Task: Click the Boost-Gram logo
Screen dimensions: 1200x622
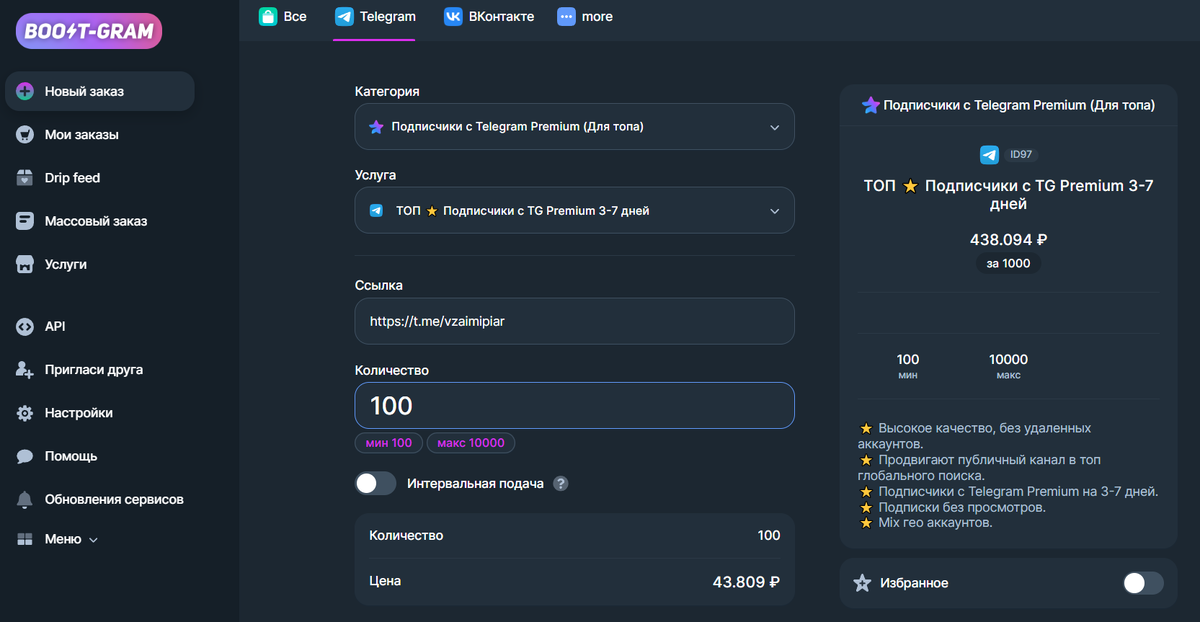Action: (x=89, y=30)
